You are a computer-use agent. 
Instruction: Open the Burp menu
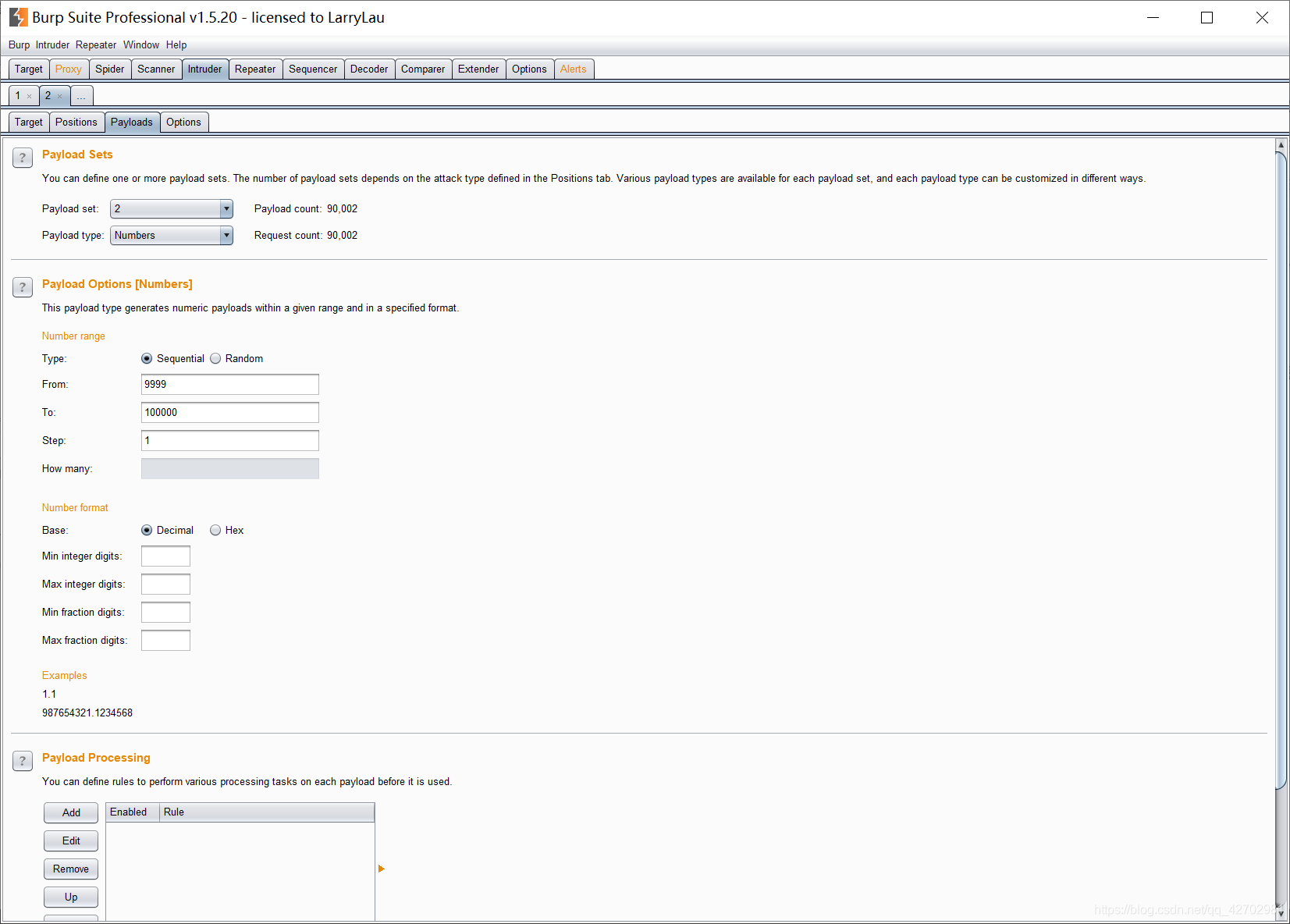click(19, 45)
